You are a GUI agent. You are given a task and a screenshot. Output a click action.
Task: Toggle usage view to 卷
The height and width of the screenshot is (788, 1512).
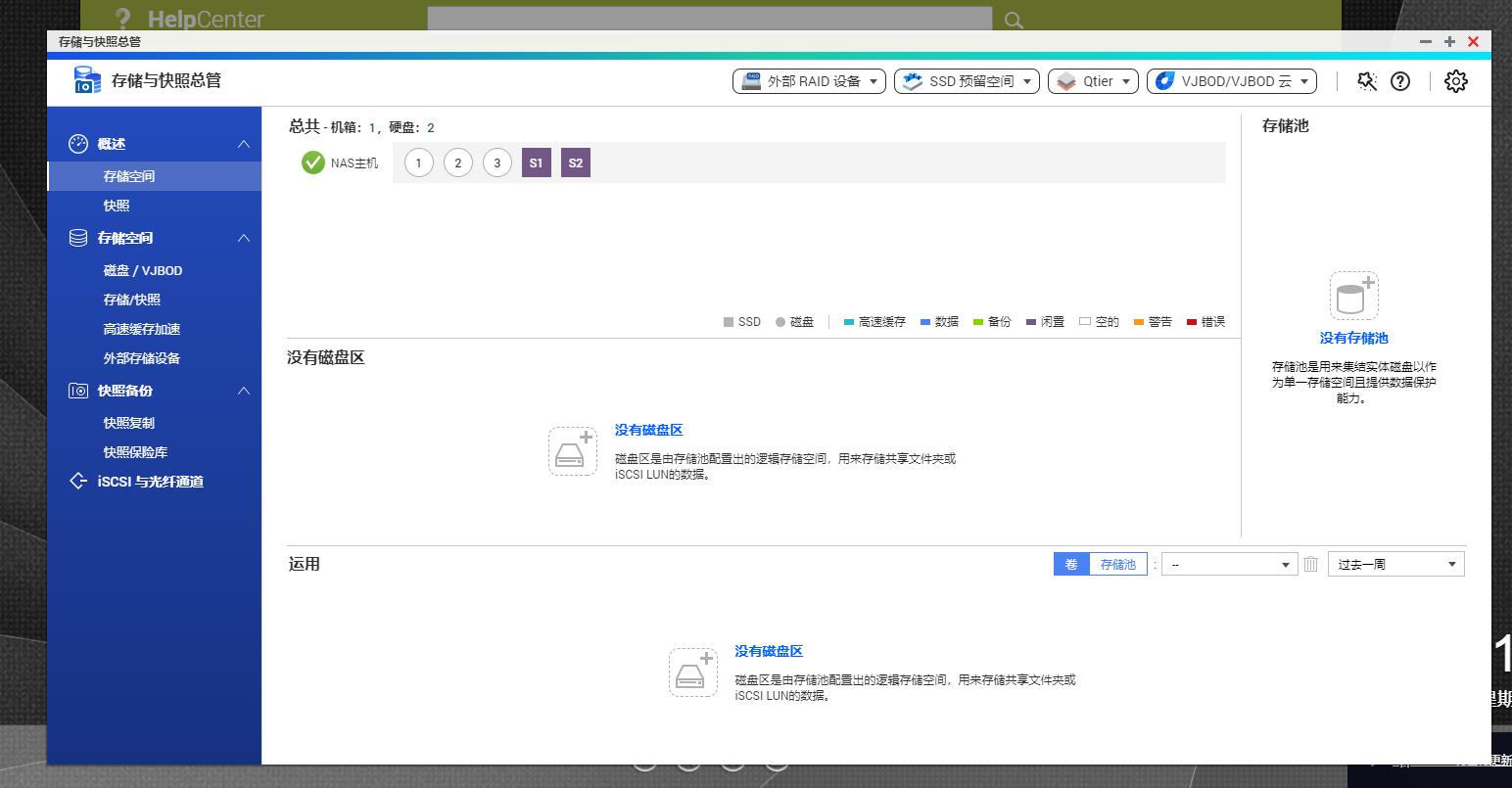coord(1071,564)
